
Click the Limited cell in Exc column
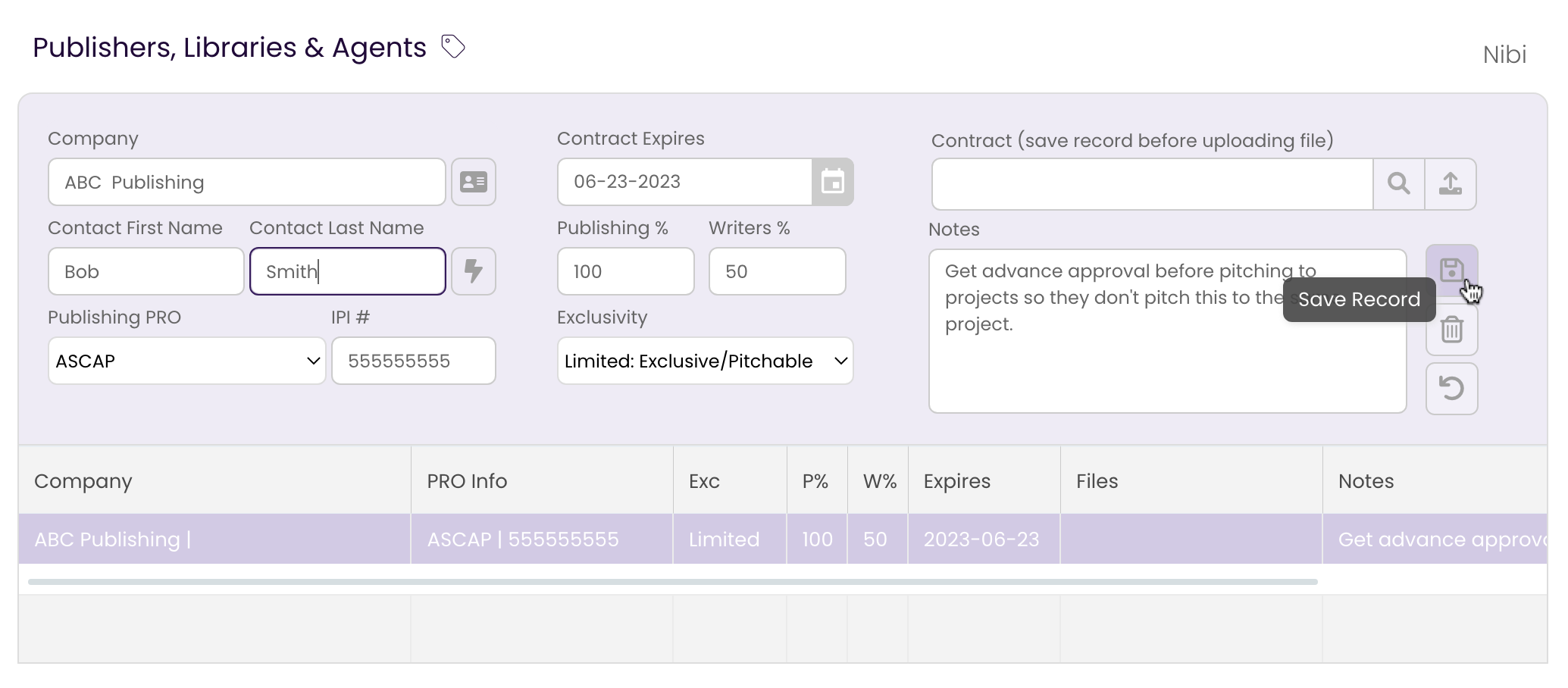tap(730, 539)
